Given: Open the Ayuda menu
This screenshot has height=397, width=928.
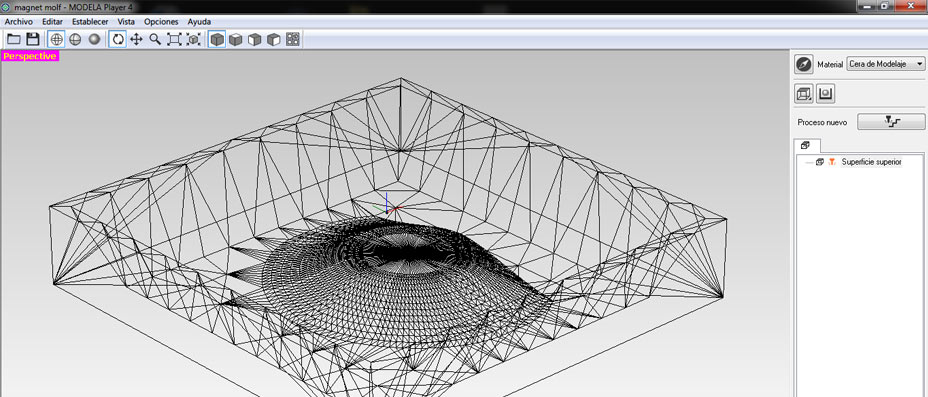Looking at the screenshot, I should 199,21.
